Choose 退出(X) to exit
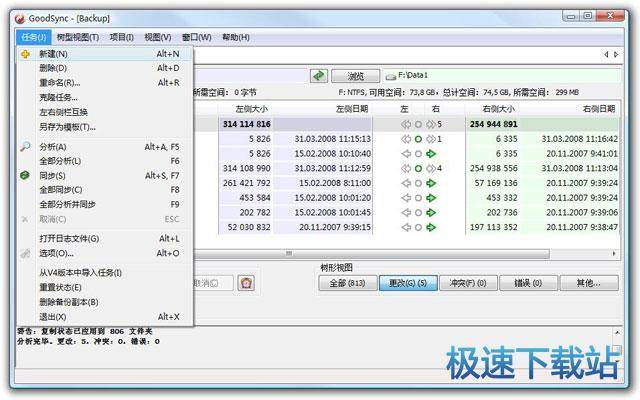This screenshot has height=400, width=640. tap(104, 317)
